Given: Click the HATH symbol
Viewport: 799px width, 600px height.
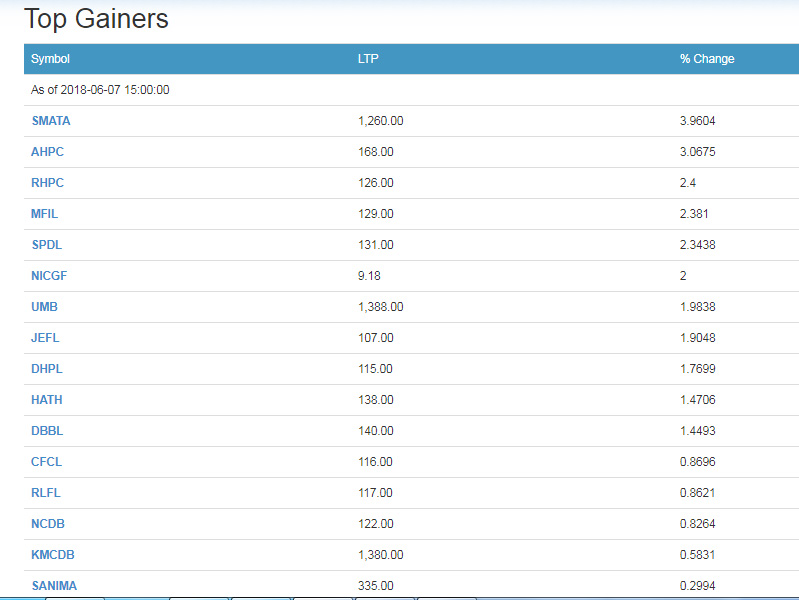Looking at the screenshot, I should coord(47,400).
